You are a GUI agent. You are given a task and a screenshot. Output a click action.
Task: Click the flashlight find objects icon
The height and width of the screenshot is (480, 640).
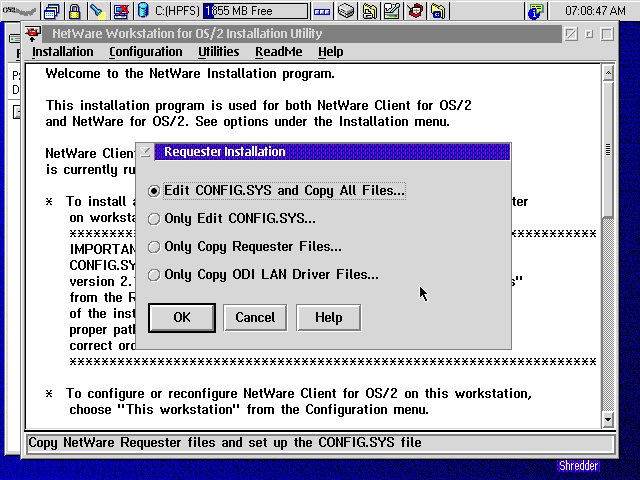(97, 11)
